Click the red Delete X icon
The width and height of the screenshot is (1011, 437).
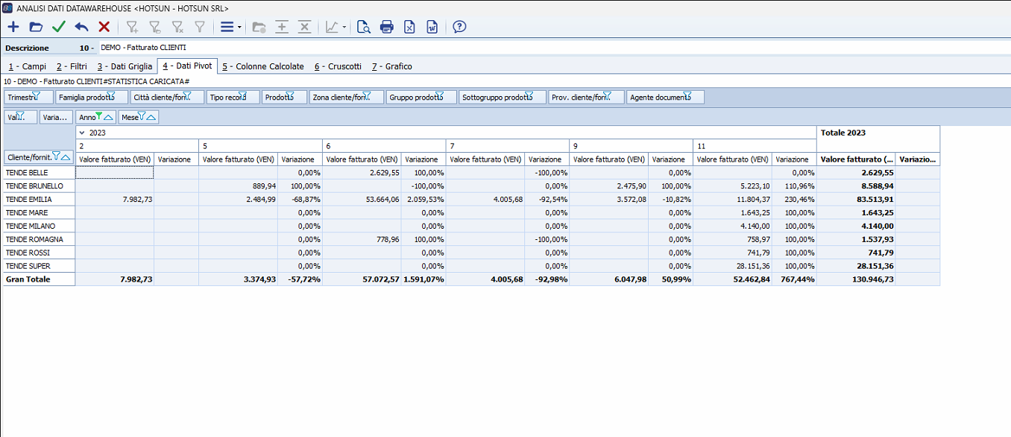coord(104,27)
